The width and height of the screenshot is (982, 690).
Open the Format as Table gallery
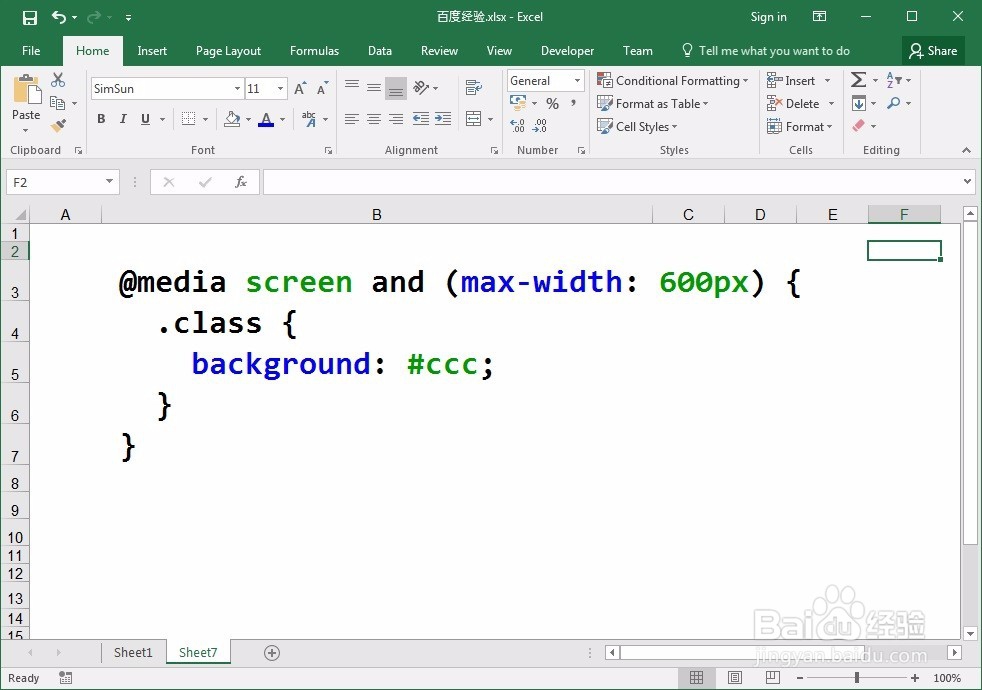(653, 103)
